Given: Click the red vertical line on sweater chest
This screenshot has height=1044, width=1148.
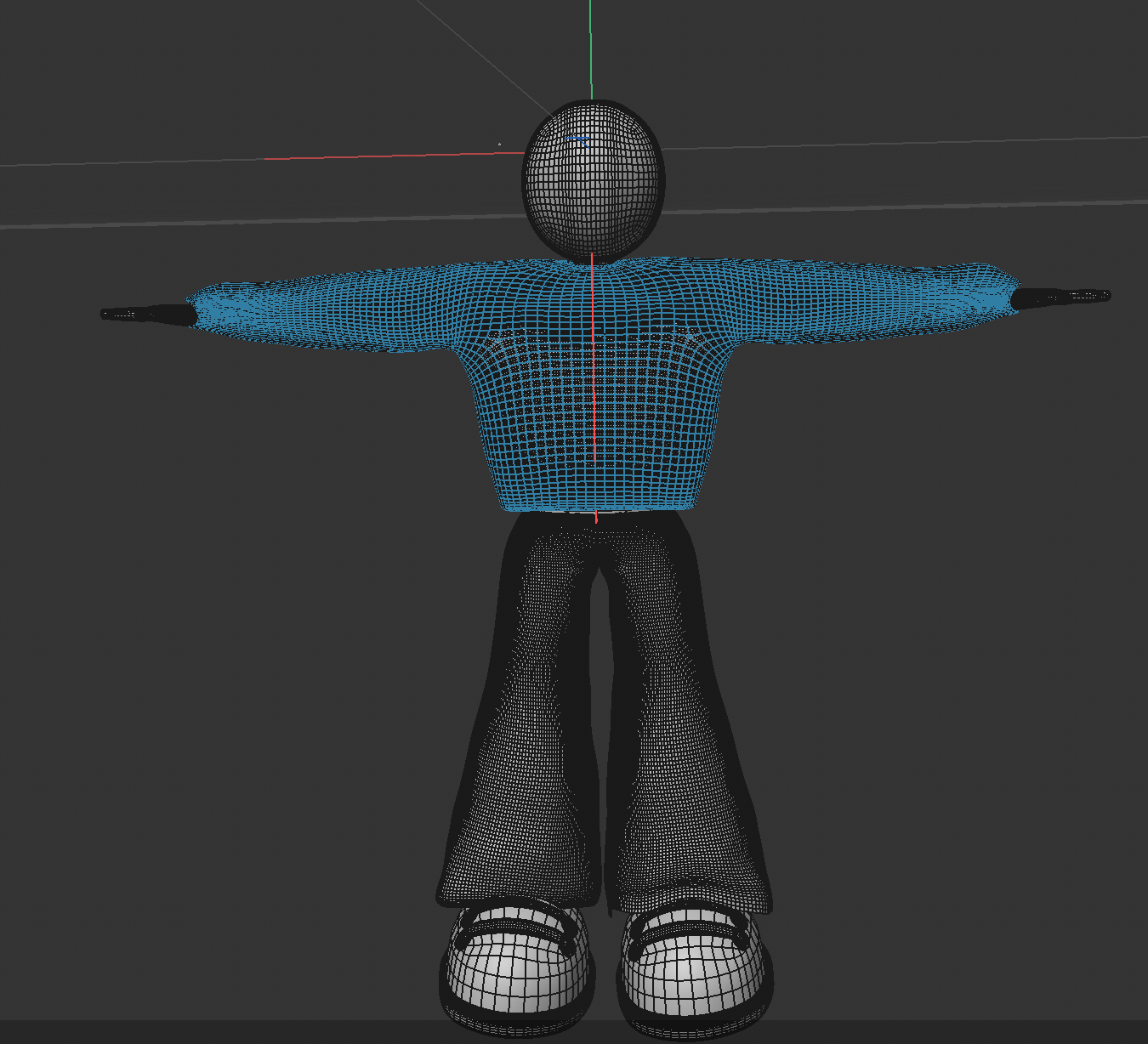Looking at the screenshot, I should [594, 383].
